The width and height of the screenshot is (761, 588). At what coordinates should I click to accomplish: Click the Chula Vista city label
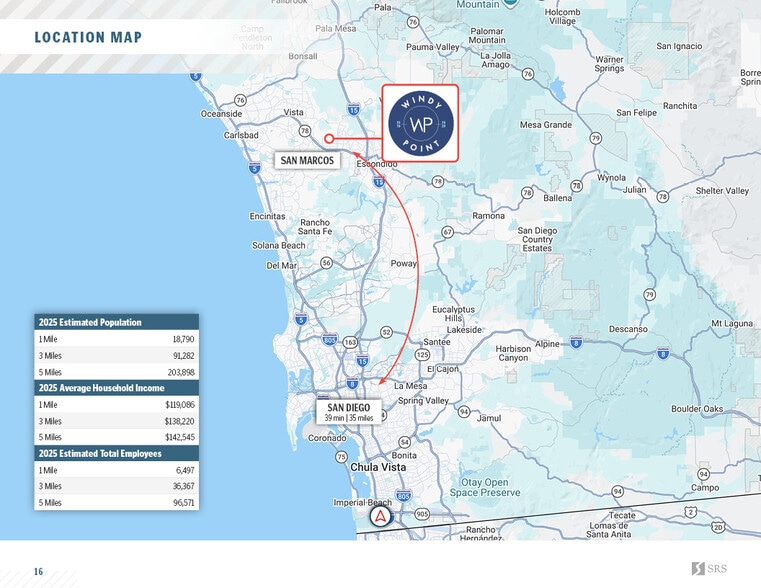point(378,467)
